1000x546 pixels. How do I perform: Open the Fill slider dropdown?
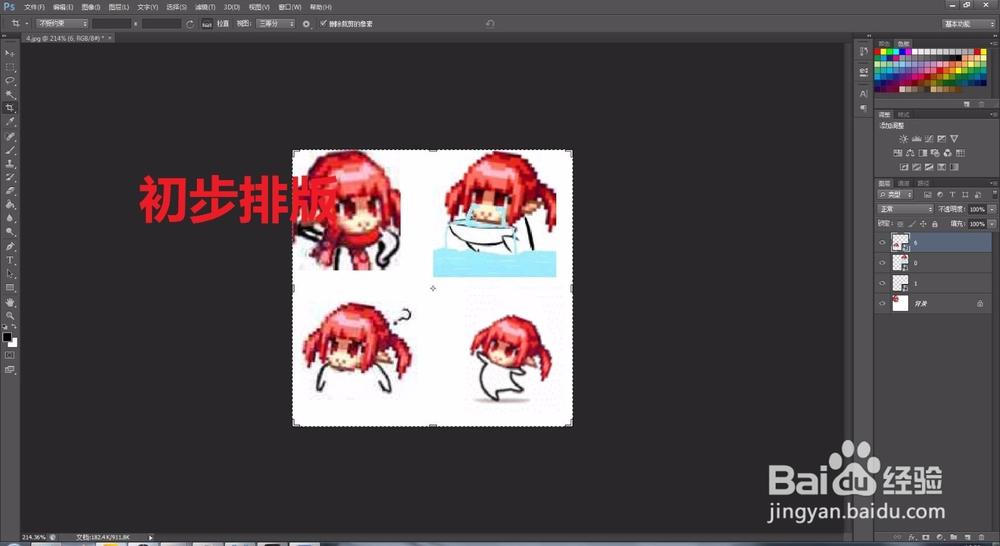point(992,224)
